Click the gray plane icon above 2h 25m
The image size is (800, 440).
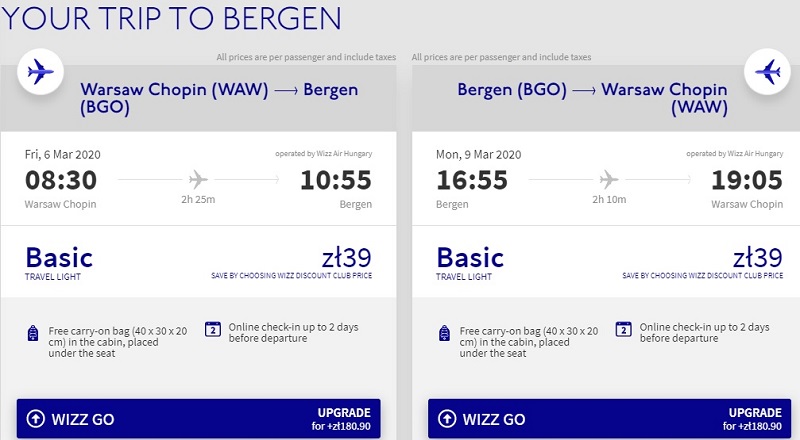click(x=198, y=179)
